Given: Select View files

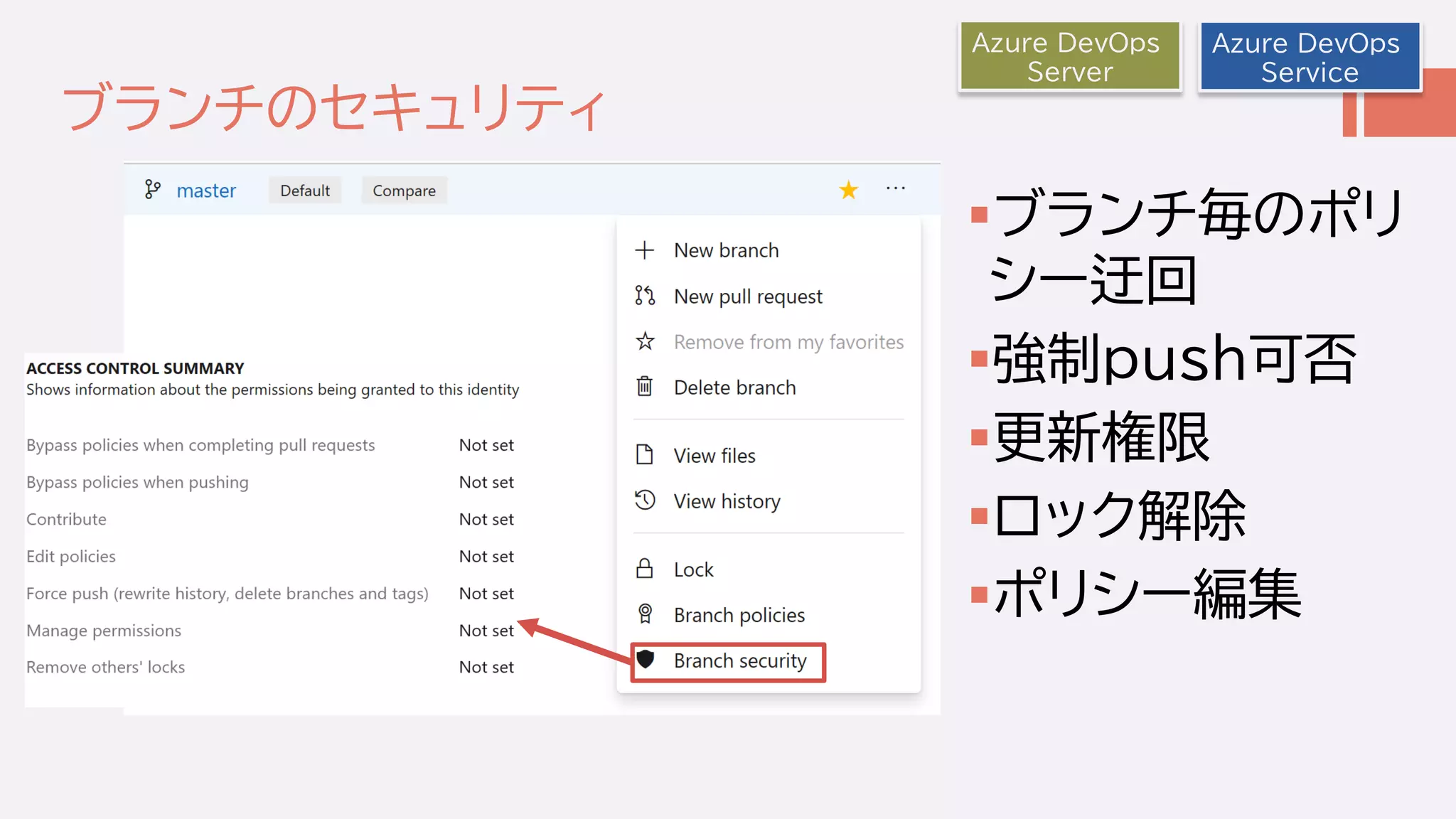Looking at the screenshot, I should [x=714, y=456].
